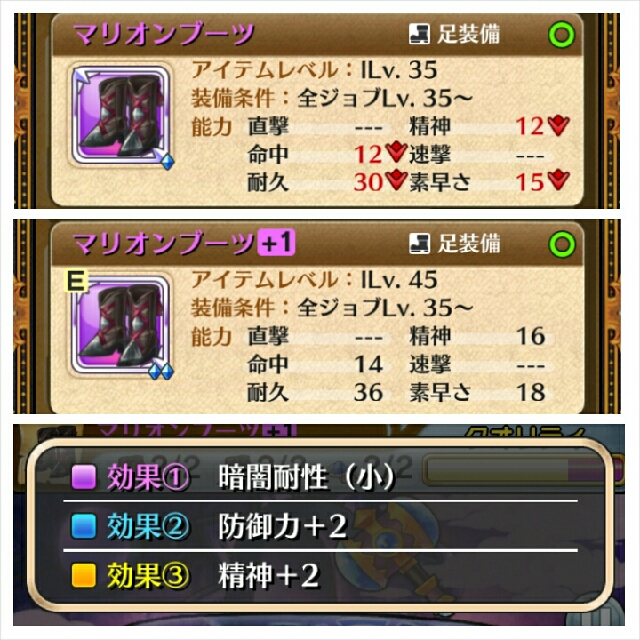Image resolution: width=640 pixels, height=640 pixels.
Task: Select the orange swatch for 効果③
Action: tap(84, 576)
